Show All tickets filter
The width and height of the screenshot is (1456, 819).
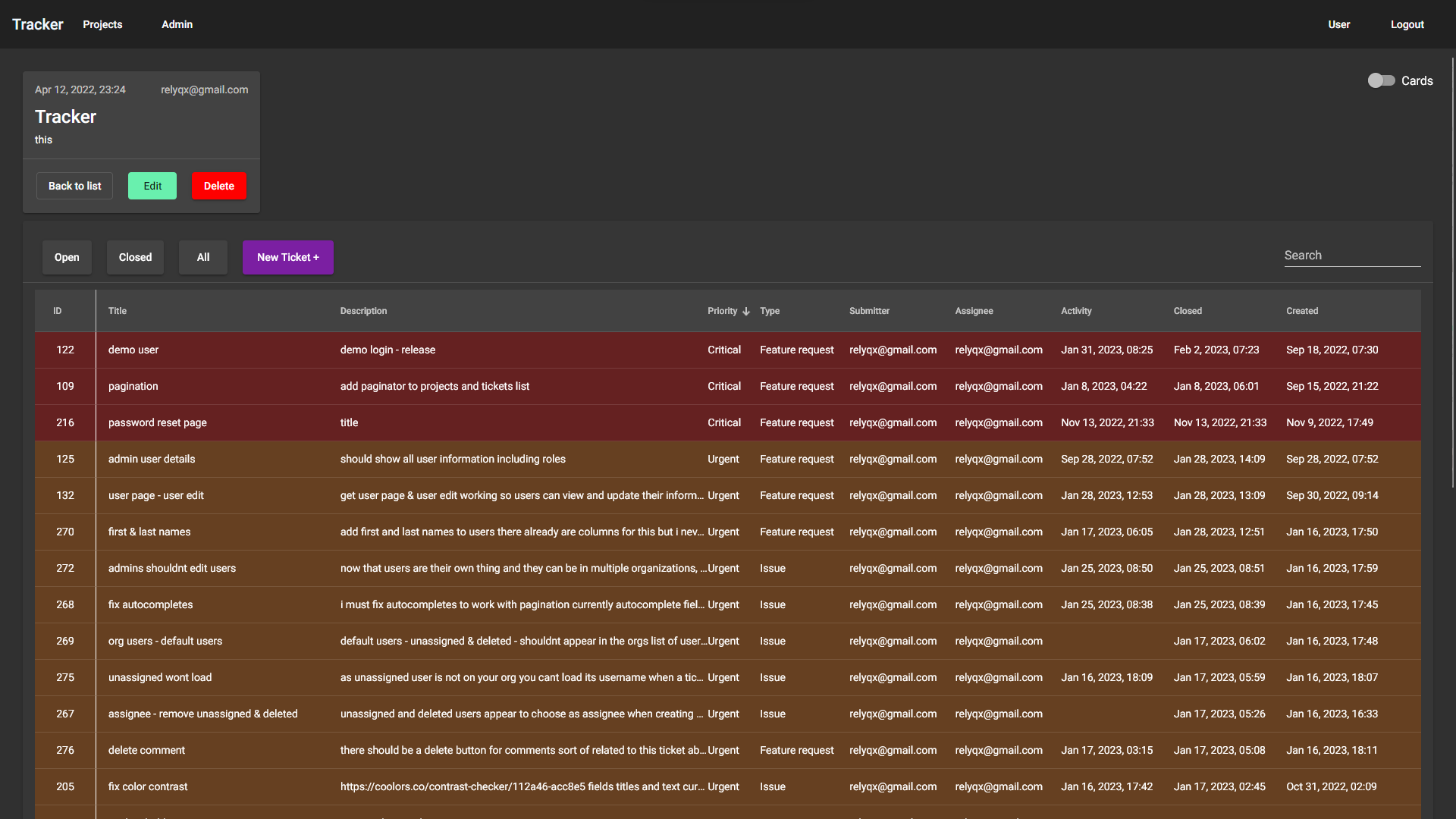click(203, 257)
